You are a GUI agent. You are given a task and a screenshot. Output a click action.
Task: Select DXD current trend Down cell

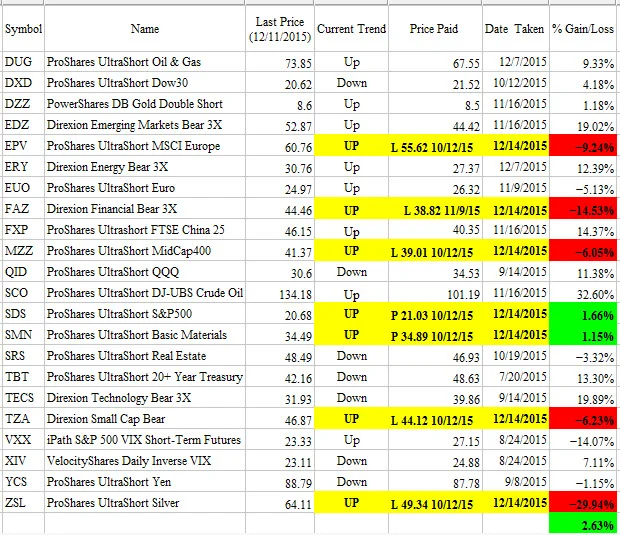click(351, 83)
